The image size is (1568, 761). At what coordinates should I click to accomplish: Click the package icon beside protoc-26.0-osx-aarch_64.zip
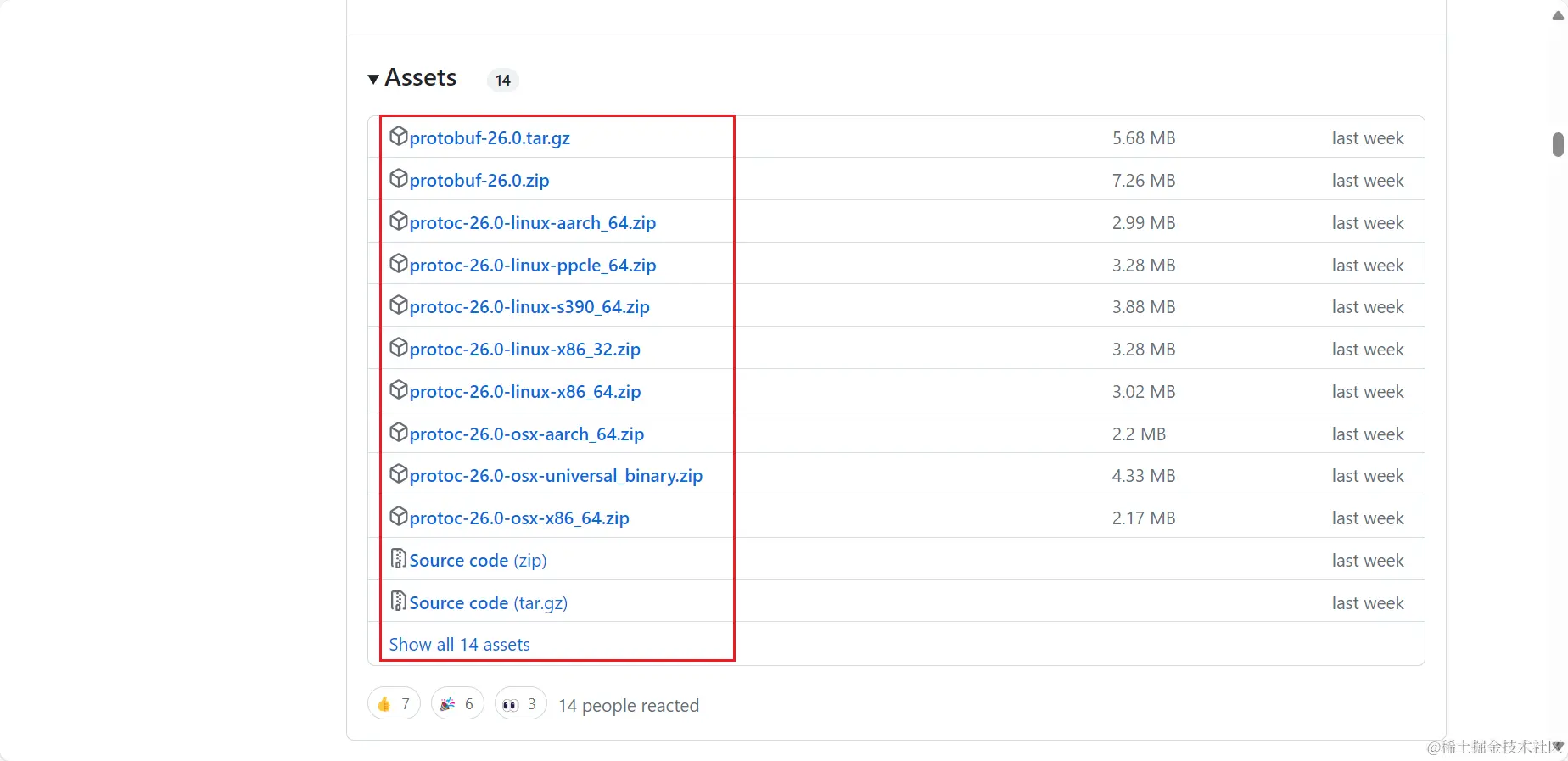coord(399,432)
